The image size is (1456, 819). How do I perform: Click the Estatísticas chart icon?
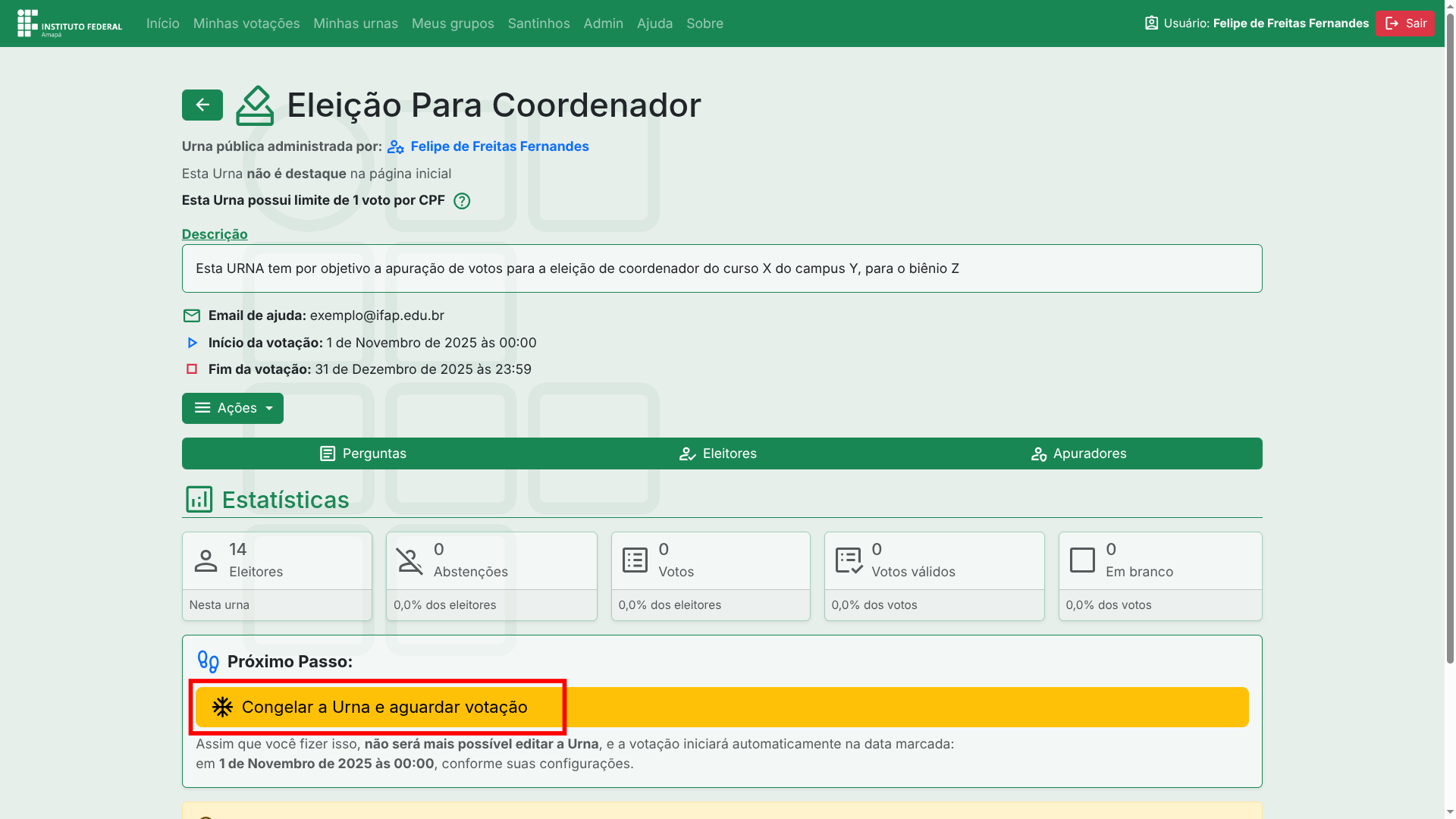[x=199, y=500]
